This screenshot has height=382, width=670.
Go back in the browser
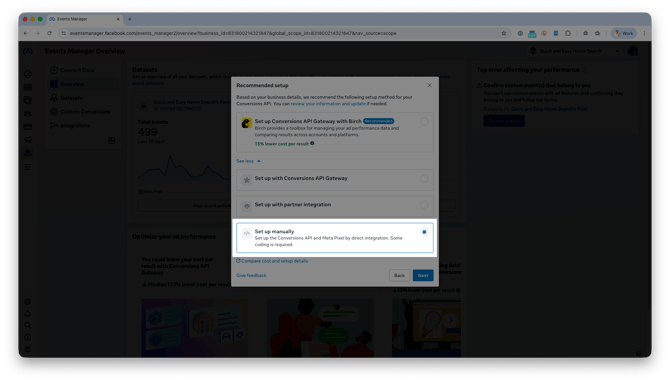tap(26, 33)
